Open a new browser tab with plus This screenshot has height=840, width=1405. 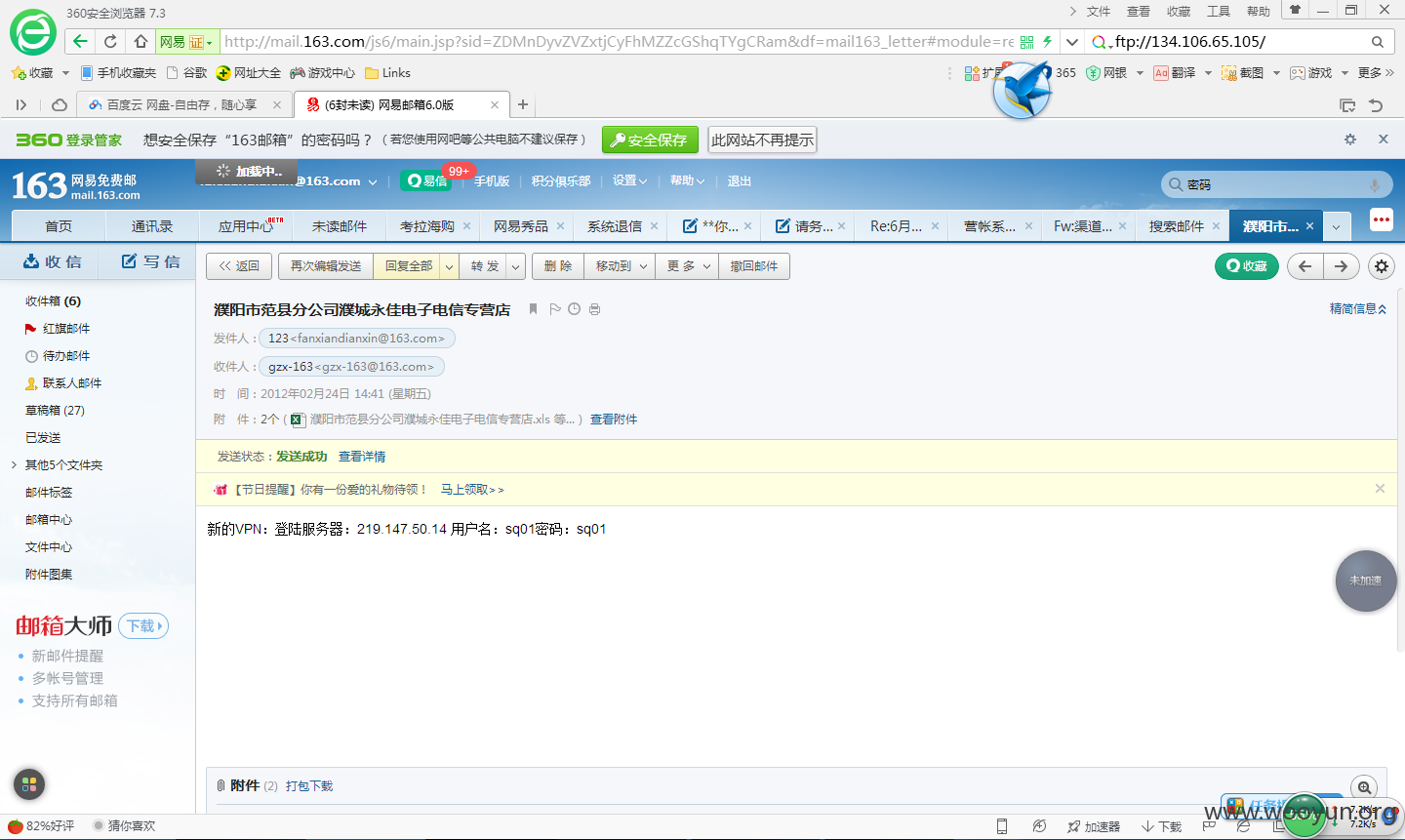(x=523, y=104)
